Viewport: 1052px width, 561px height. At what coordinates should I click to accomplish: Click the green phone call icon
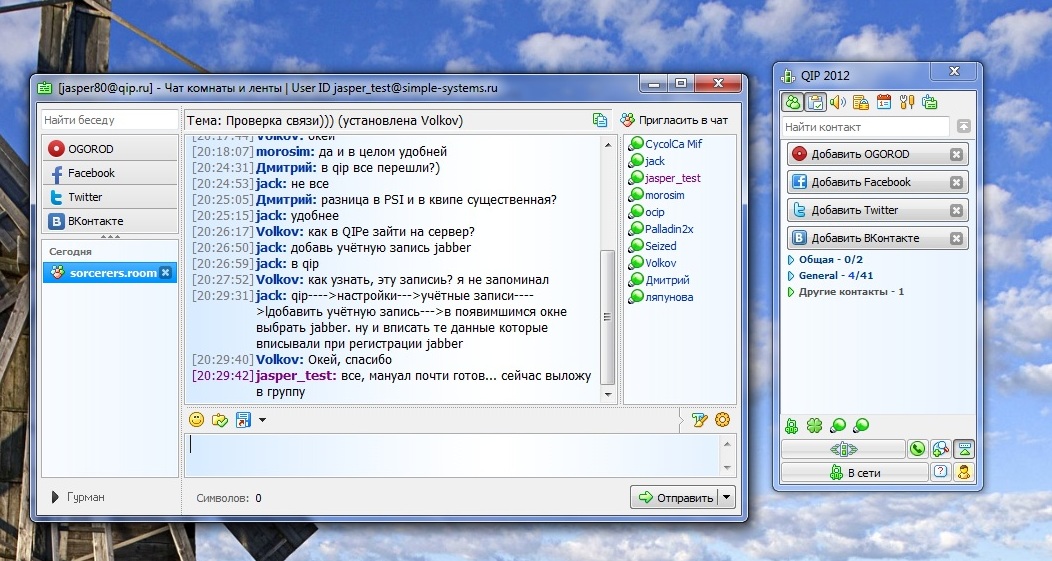(917, 449)
